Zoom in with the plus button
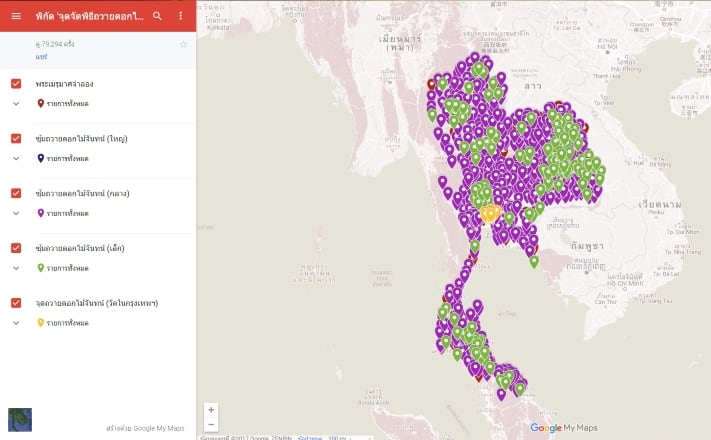Viewport: 711px width, 440px height. point(211,410)
